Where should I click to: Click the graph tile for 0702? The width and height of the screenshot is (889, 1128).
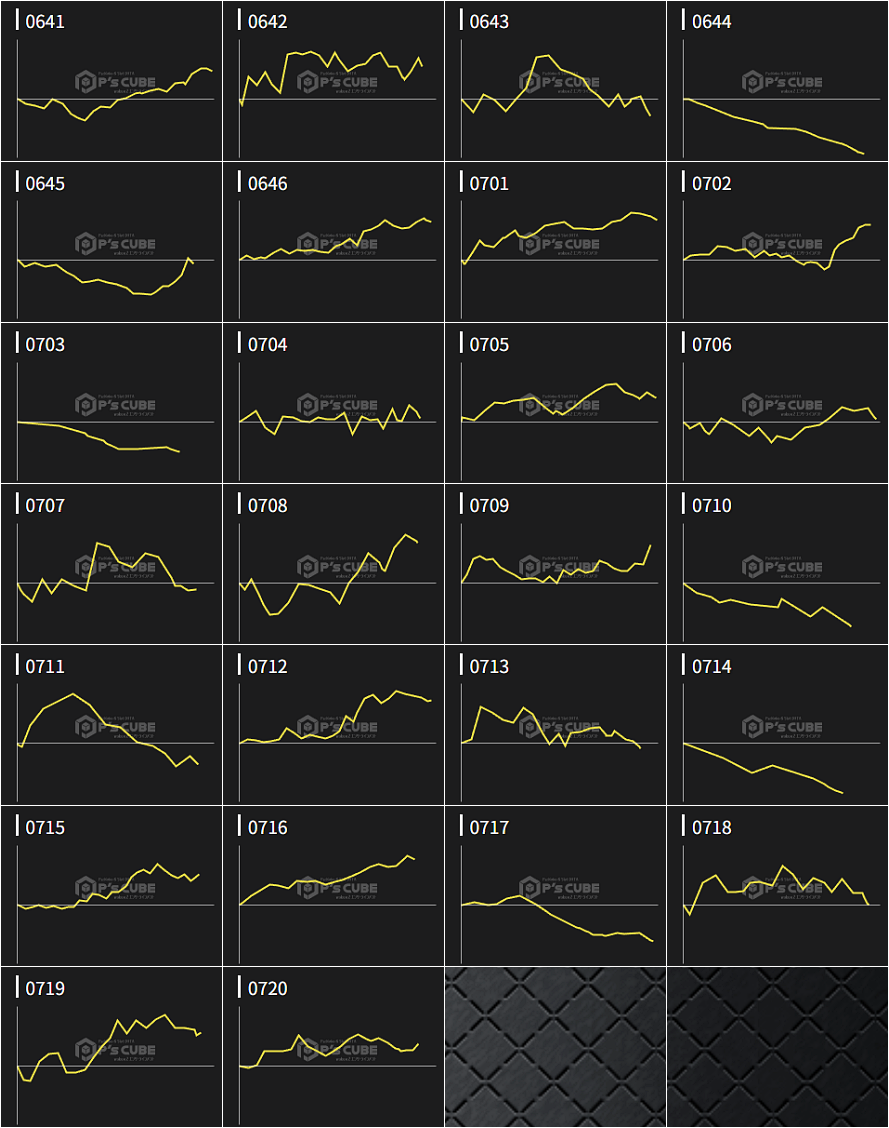tap(777, 242)
